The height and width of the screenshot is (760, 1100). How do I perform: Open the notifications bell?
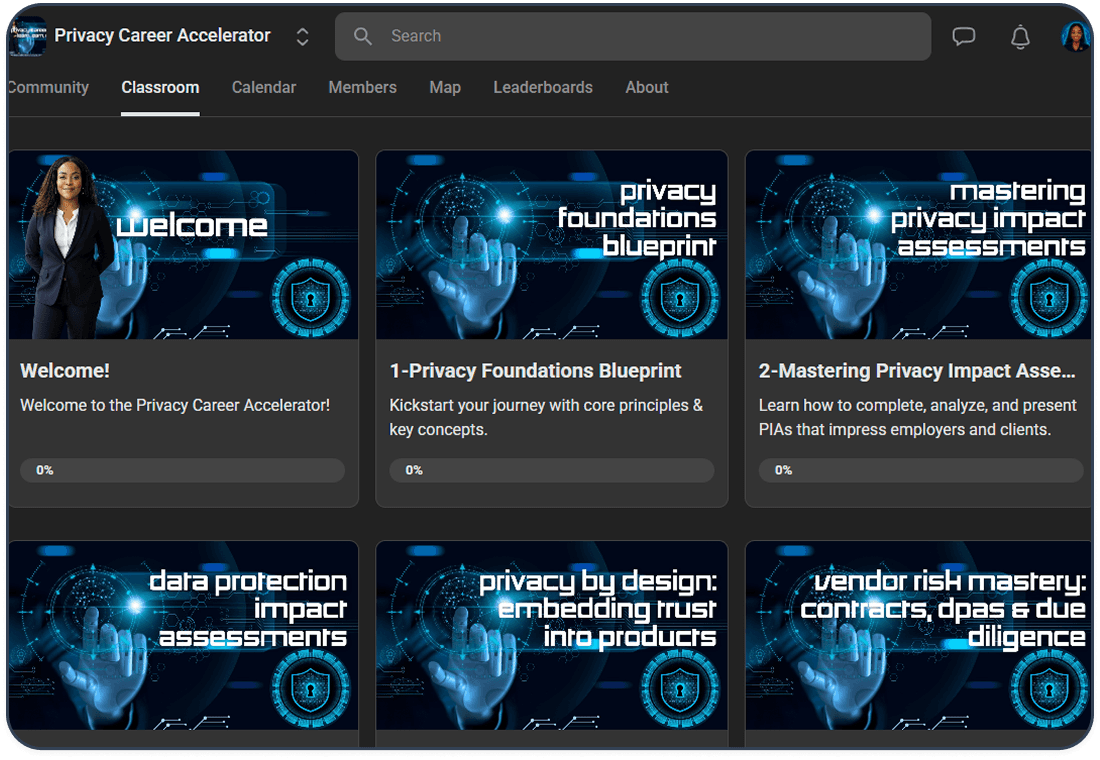1020,37
